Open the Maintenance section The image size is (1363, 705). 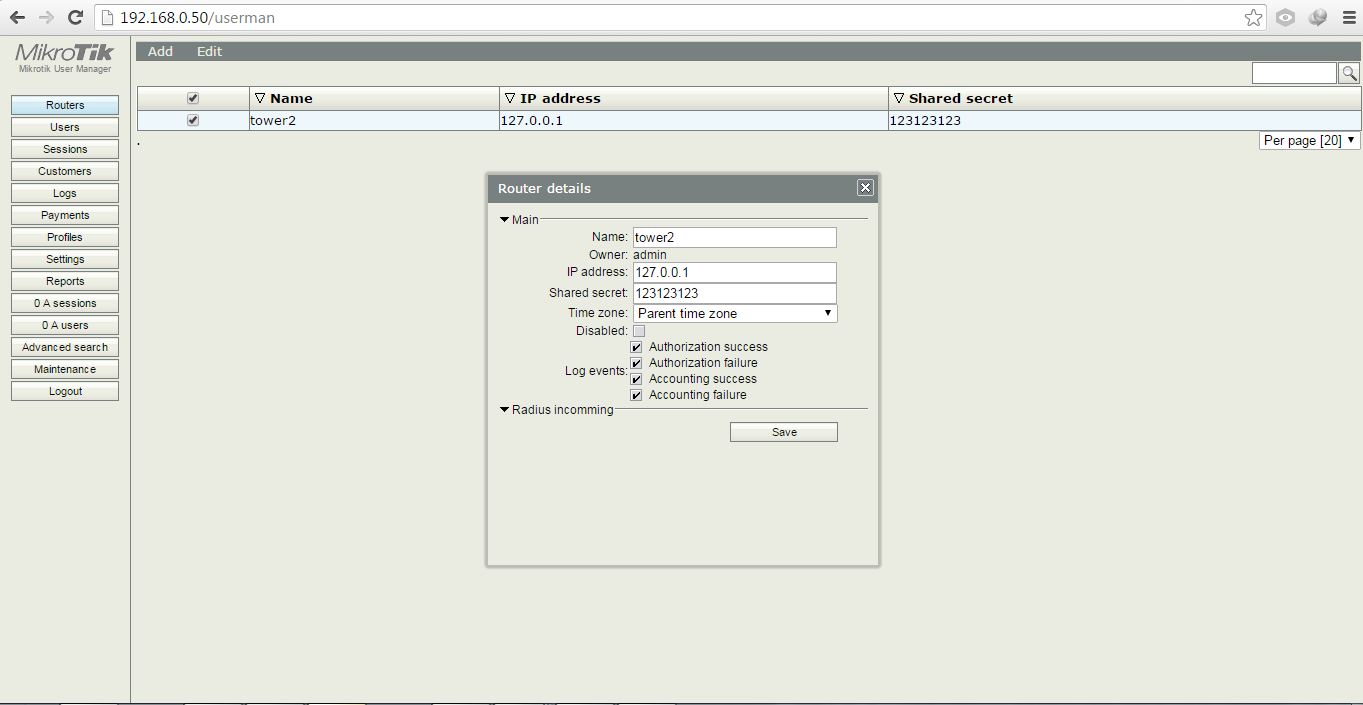point(65,369)
